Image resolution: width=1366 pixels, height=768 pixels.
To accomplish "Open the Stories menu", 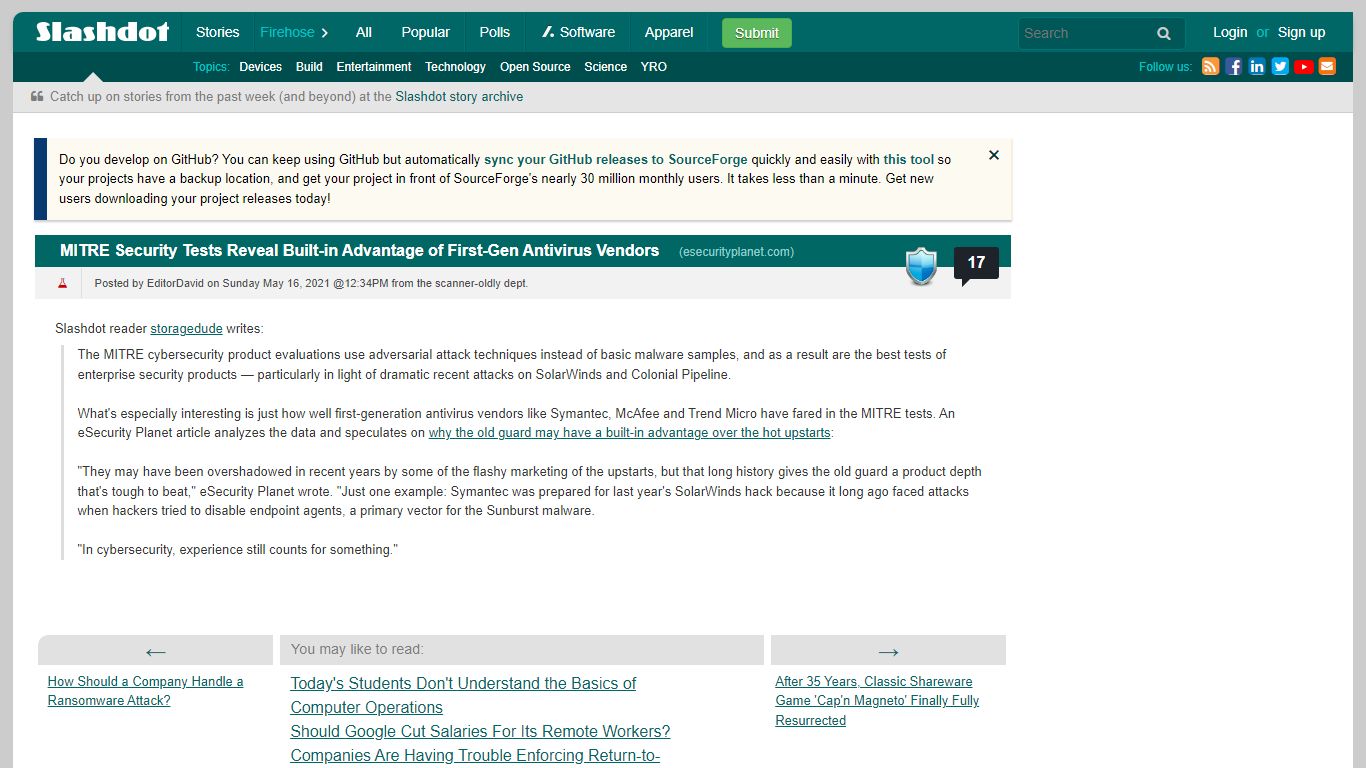I will coord(217,32).
